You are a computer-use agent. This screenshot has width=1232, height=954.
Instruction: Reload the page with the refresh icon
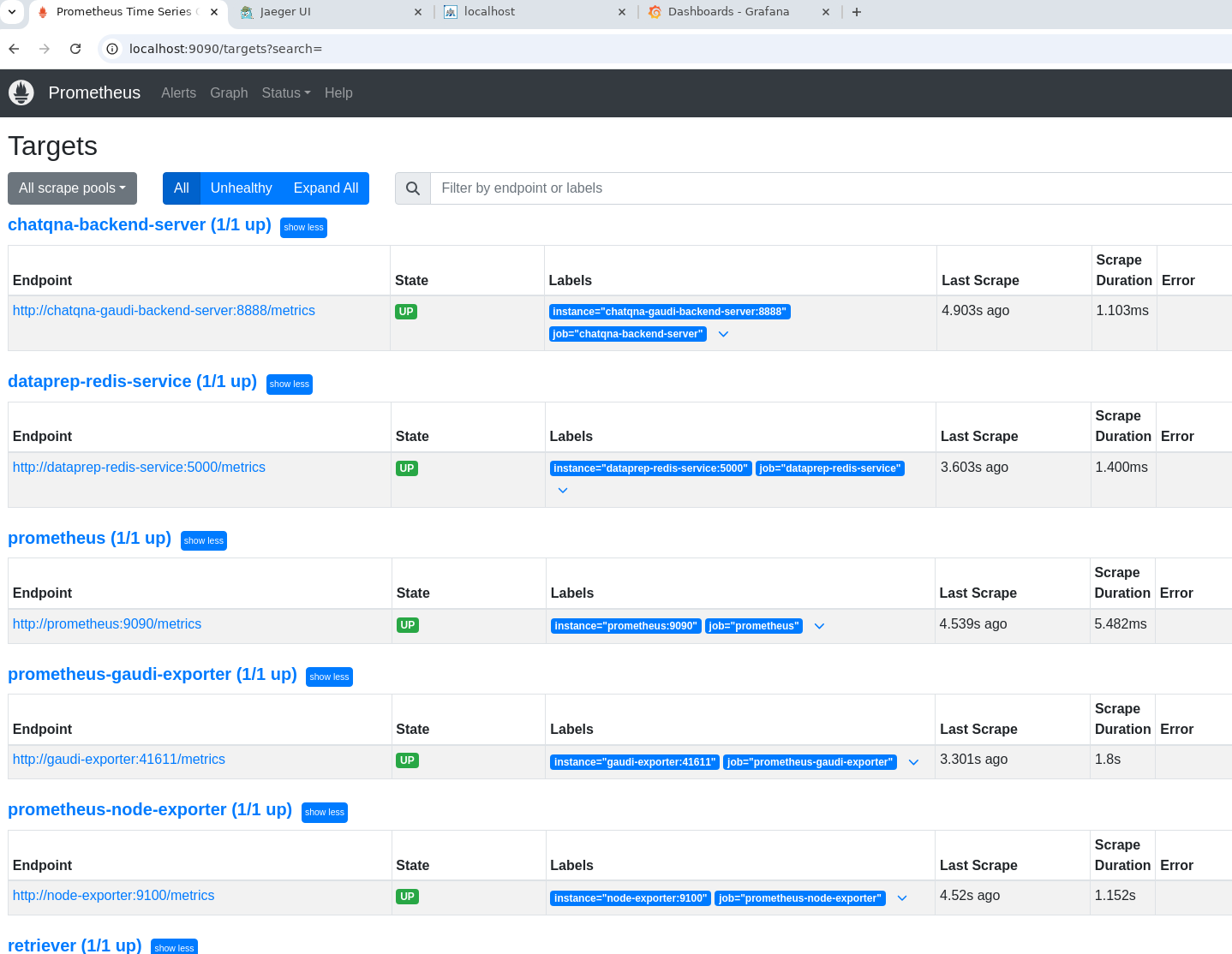75,49
